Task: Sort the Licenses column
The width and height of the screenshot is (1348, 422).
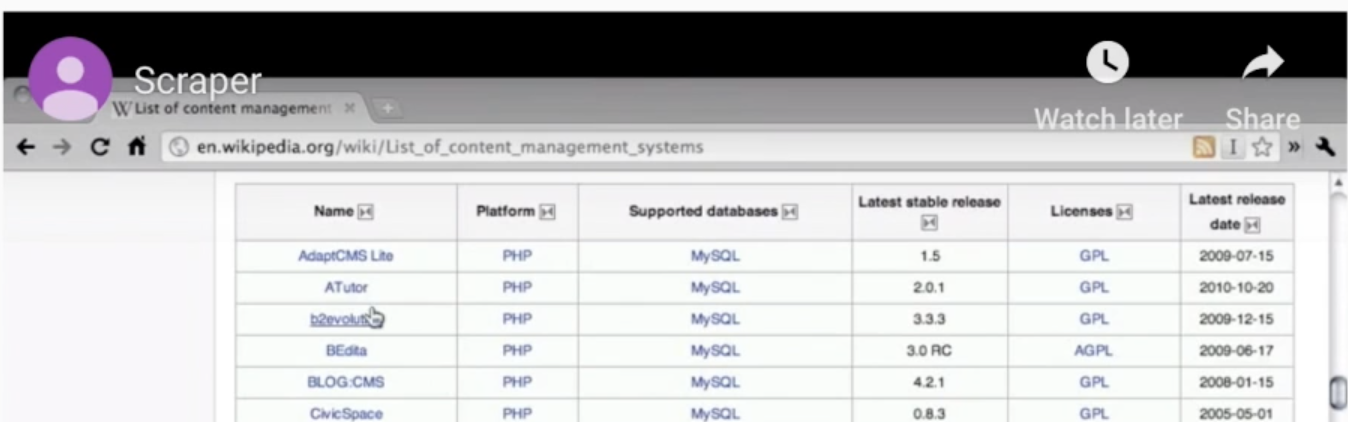Action: 1124,212
